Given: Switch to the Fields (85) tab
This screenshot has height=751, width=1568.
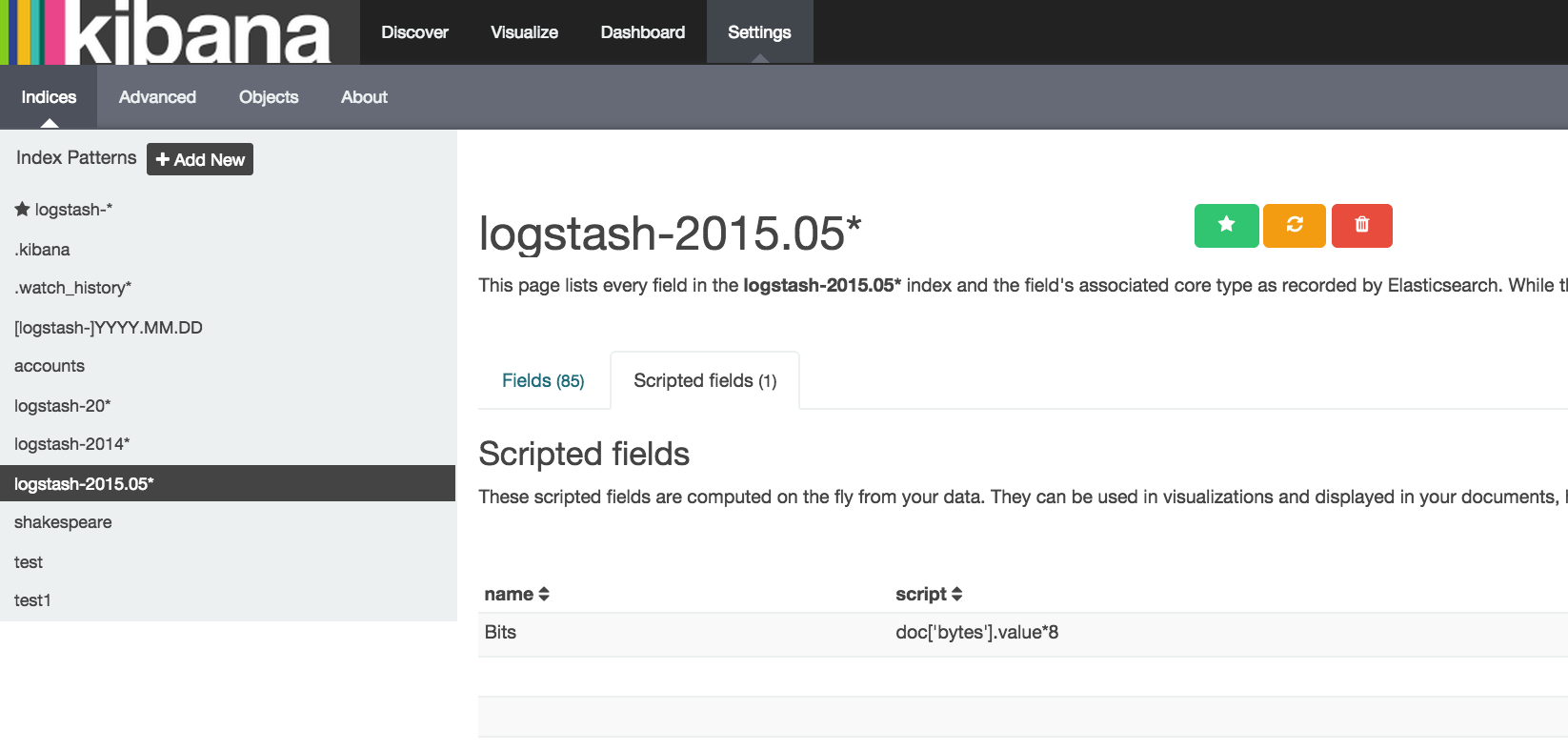Looking at the screenshot, I should [543, 380].
